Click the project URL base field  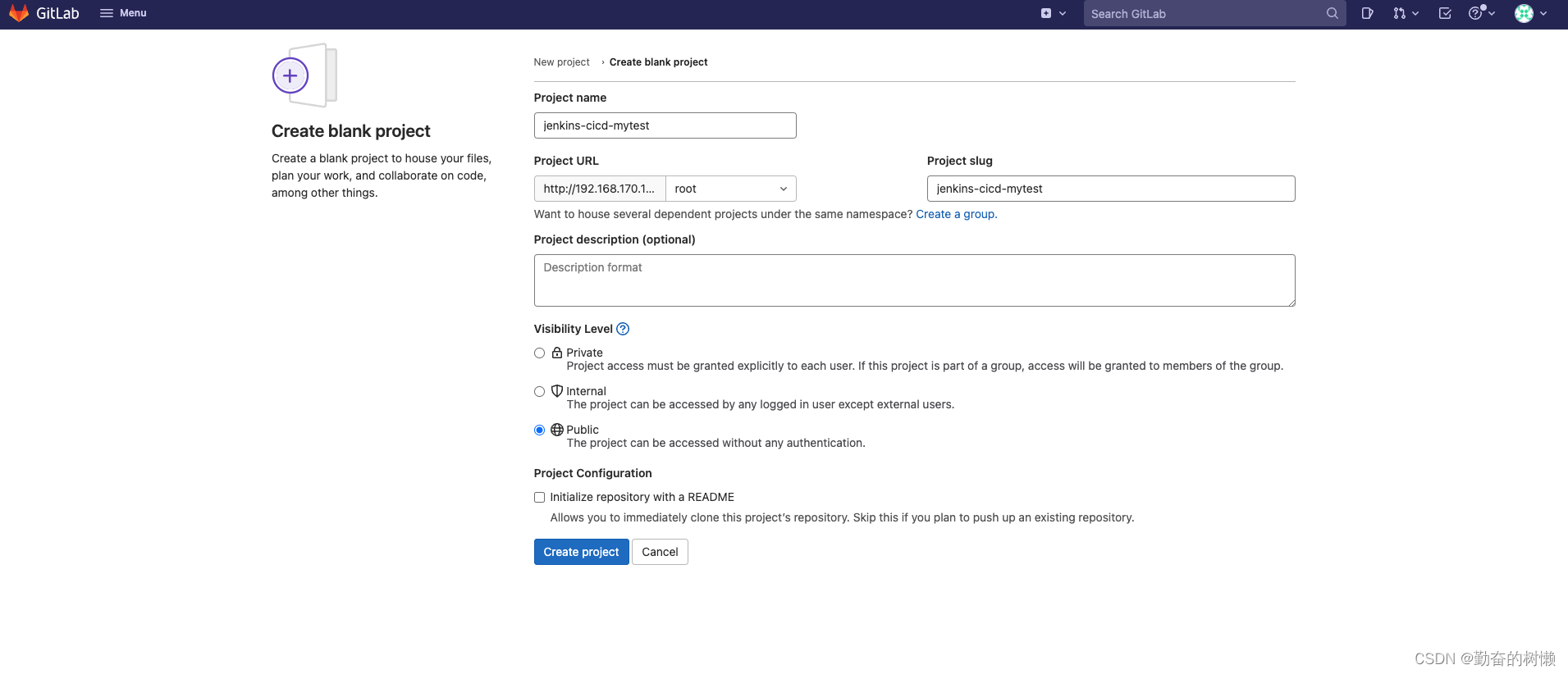click(600, 189)
